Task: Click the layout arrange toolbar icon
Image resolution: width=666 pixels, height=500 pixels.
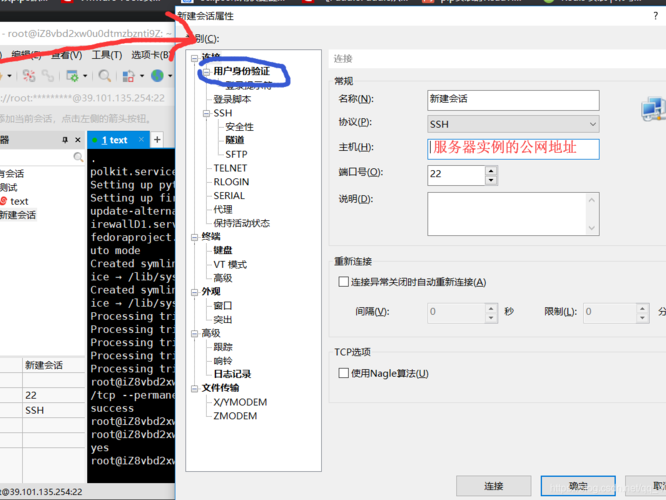Action: pos(128,76)
